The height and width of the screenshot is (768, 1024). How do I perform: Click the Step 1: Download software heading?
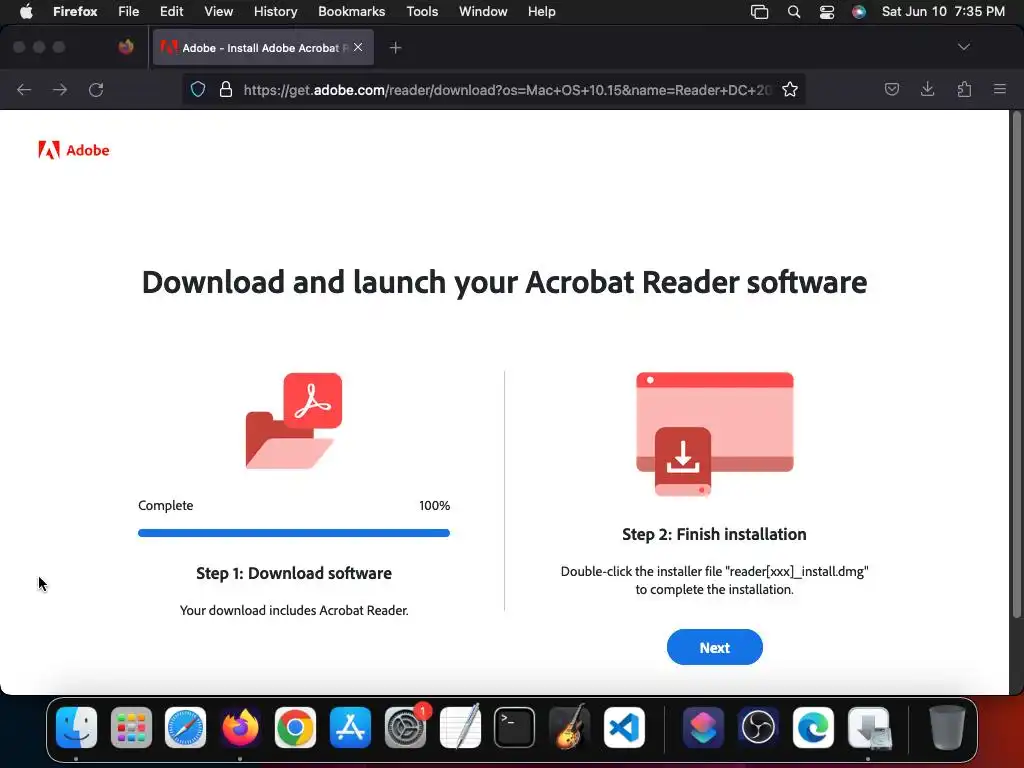[294, 573]
